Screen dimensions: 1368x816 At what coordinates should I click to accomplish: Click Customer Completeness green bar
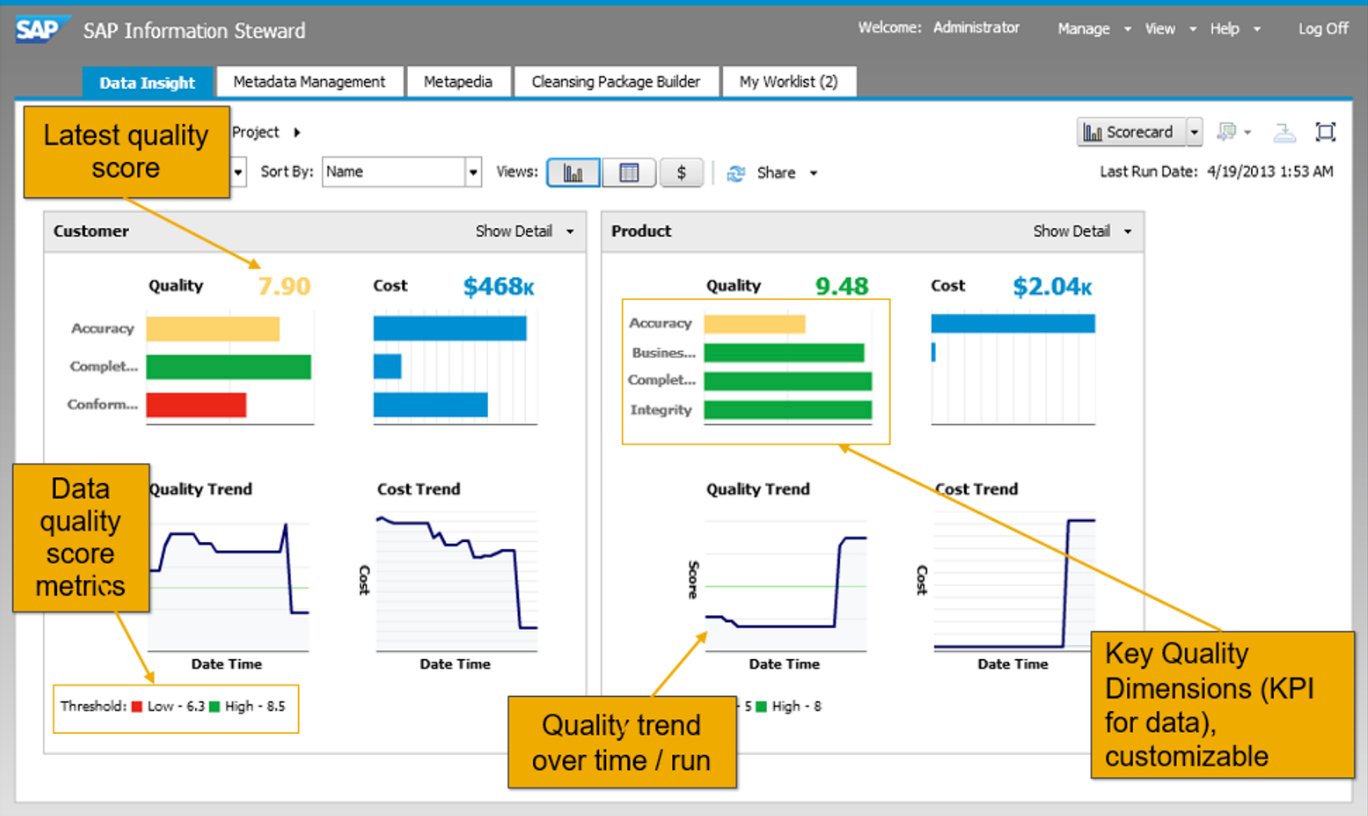(x=229, y=367)
